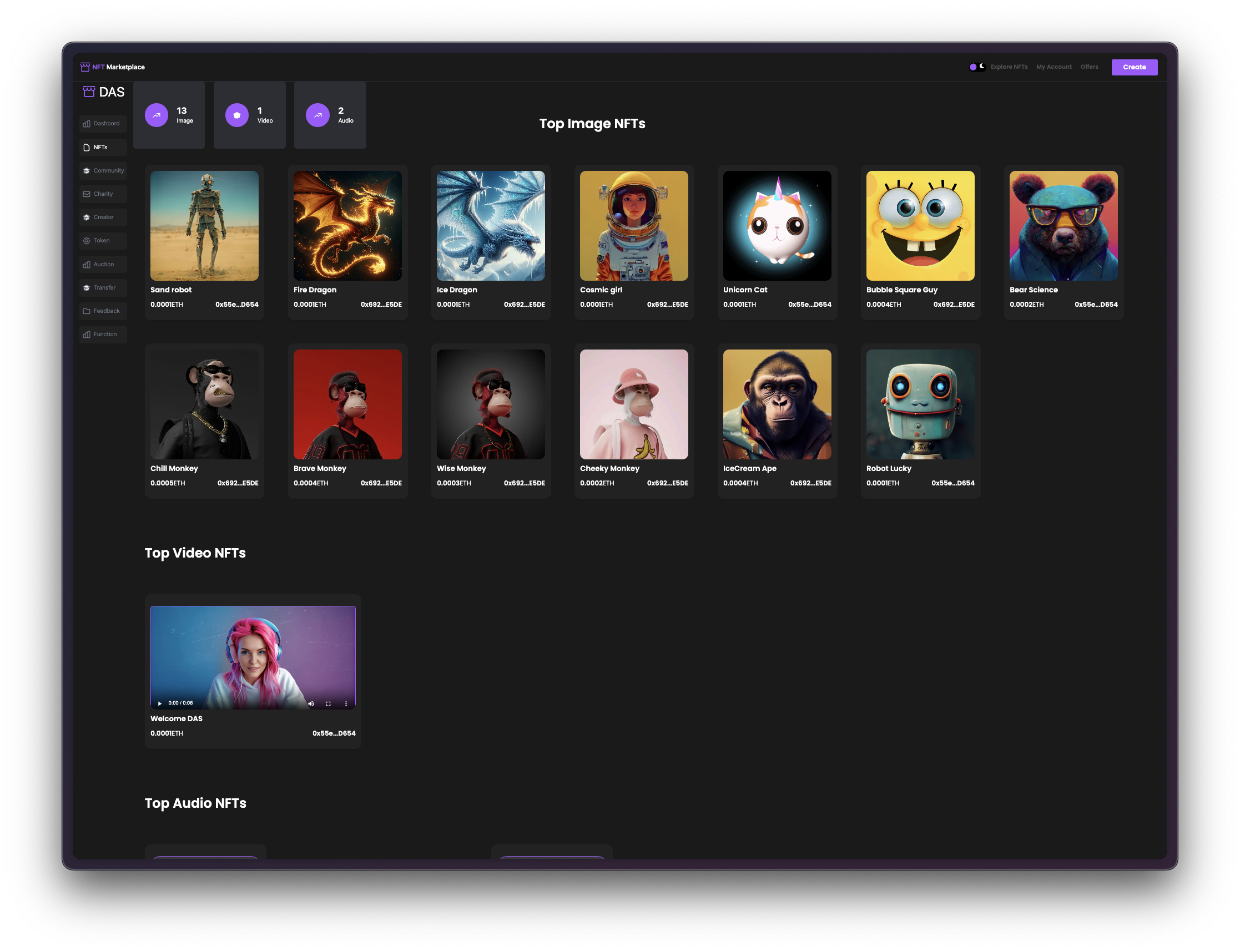Screen dimensions: 1240x952
Task: Select Auction from the sidebar
Action: coord(103,265)
